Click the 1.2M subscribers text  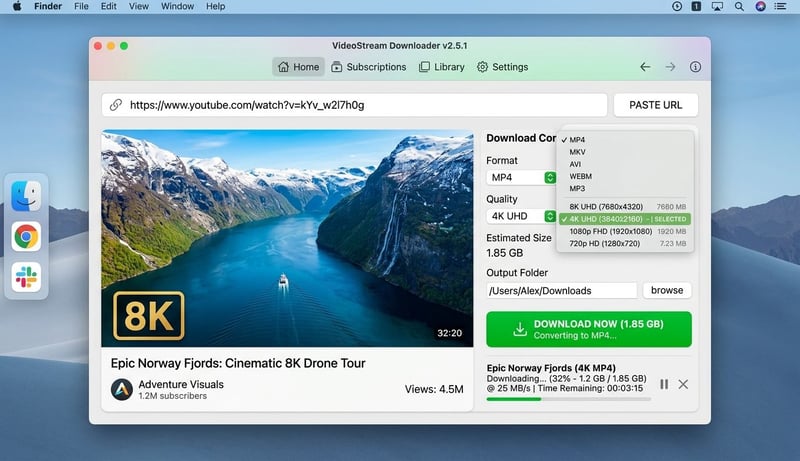coord(173,396)
